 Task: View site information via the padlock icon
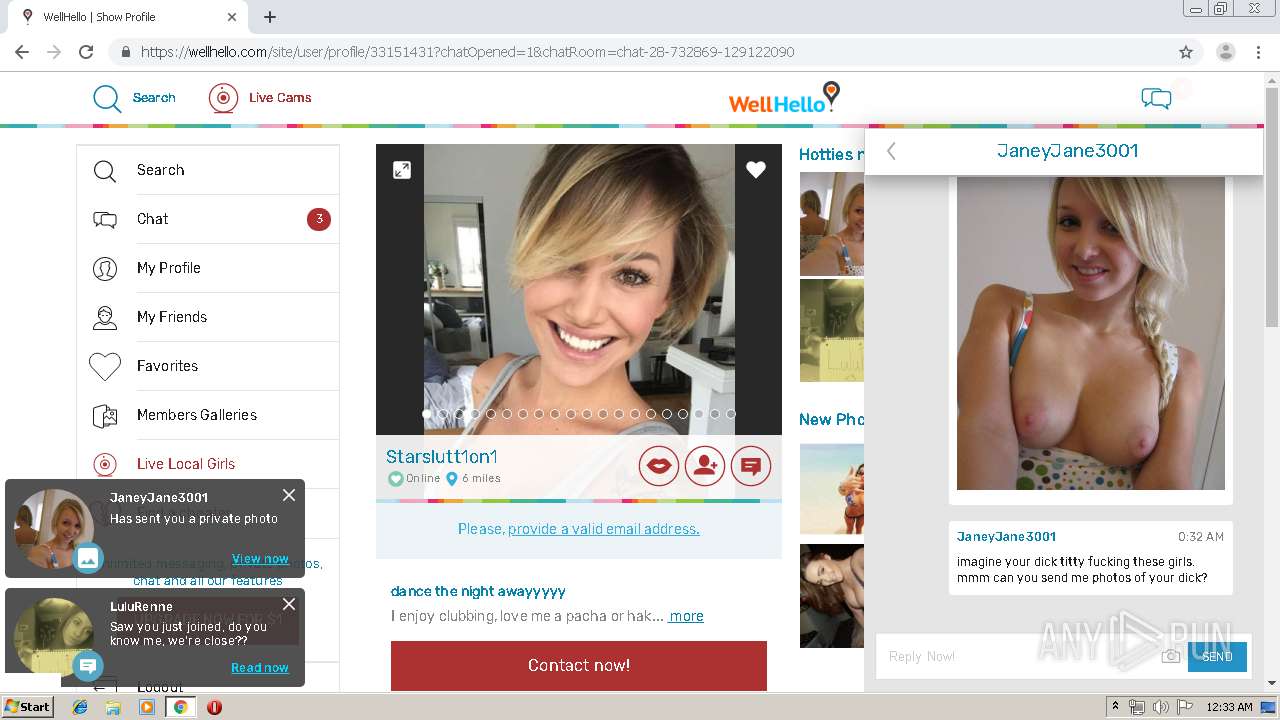tap(125, 52)
